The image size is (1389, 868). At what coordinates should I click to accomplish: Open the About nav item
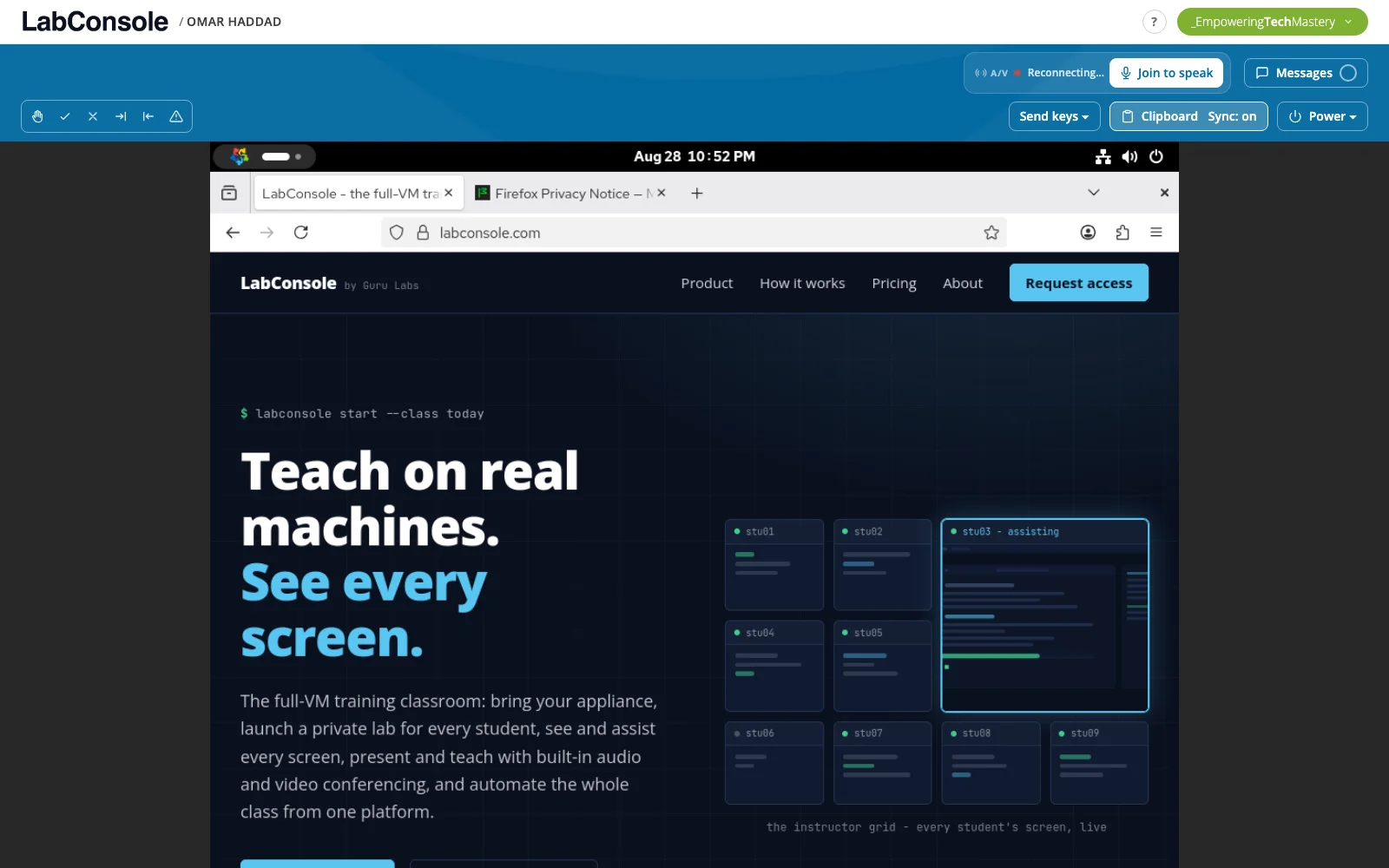coord(963,283)
